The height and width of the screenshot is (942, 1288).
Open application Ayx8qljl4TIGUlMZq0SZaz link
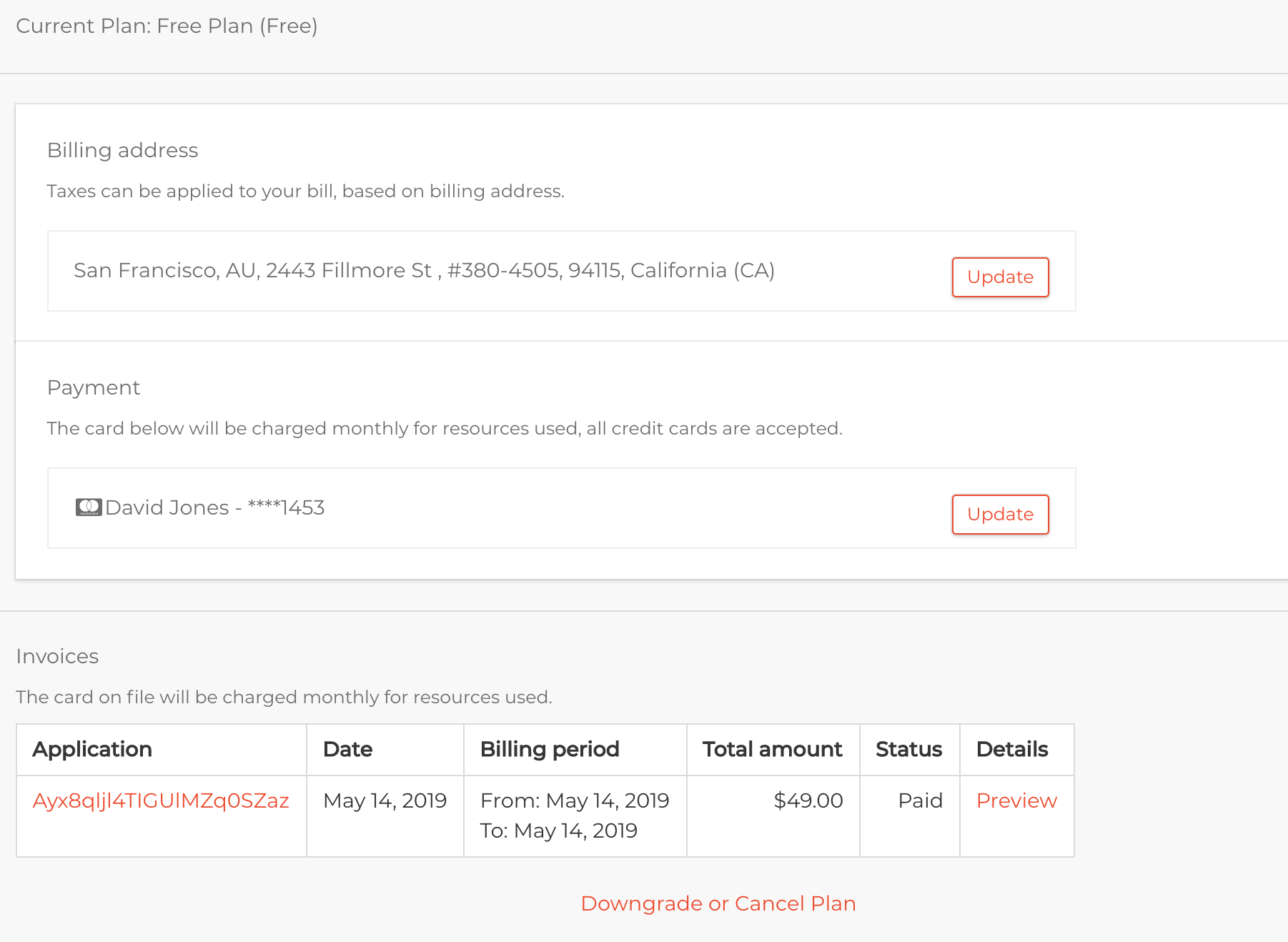coord(161,800)
